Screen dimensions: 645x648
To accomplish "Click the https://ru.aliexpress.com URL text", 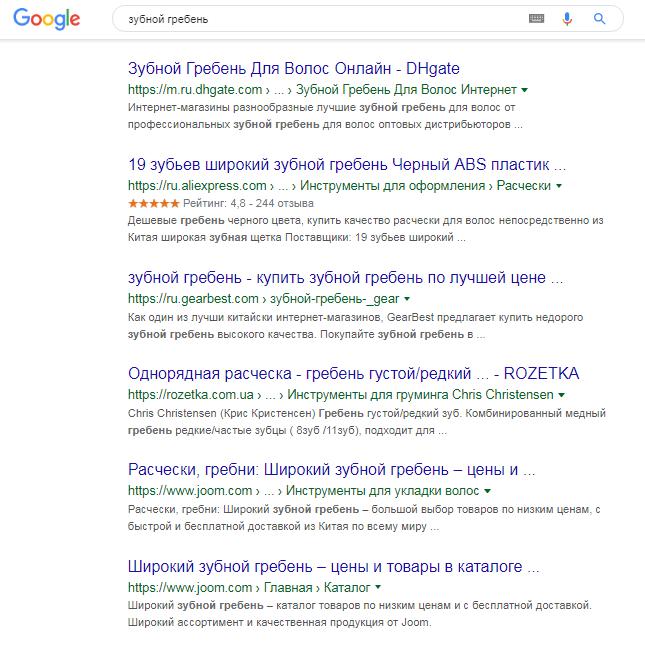I will (197, 186).
